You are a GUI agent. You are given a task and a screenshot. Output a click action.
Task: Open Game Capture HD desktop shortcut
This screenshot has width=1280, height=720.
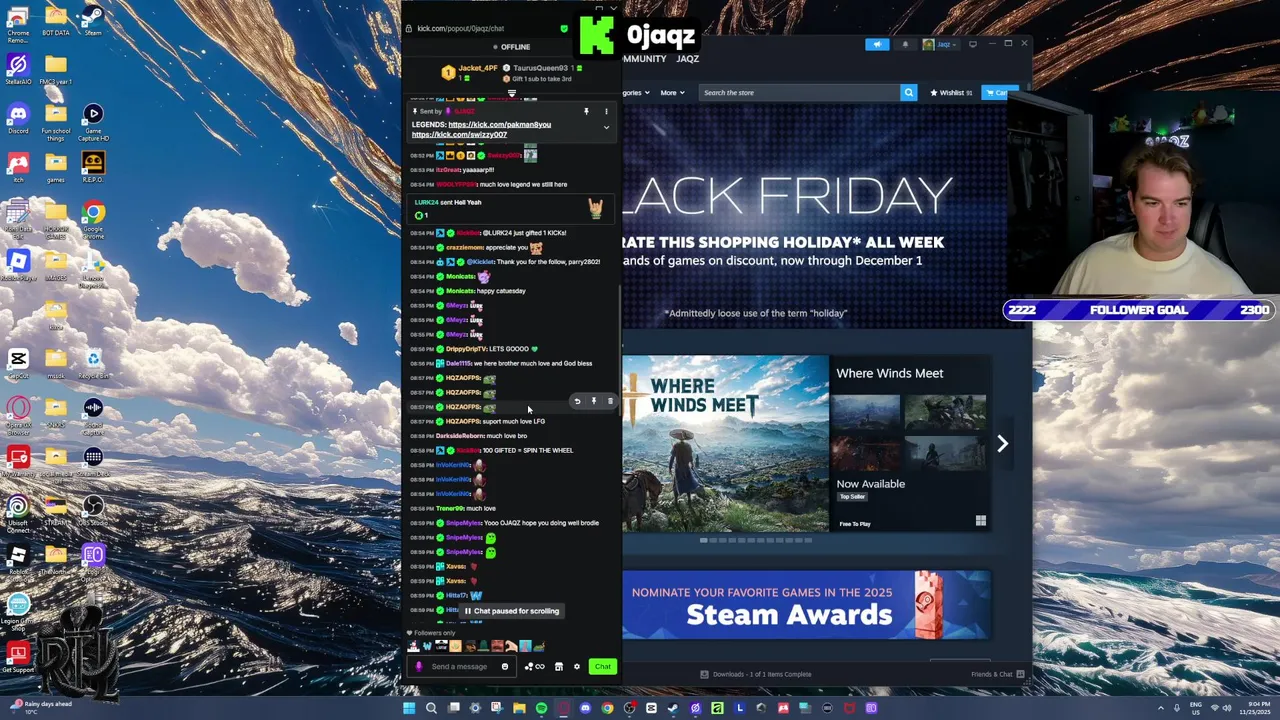point(93,122)
